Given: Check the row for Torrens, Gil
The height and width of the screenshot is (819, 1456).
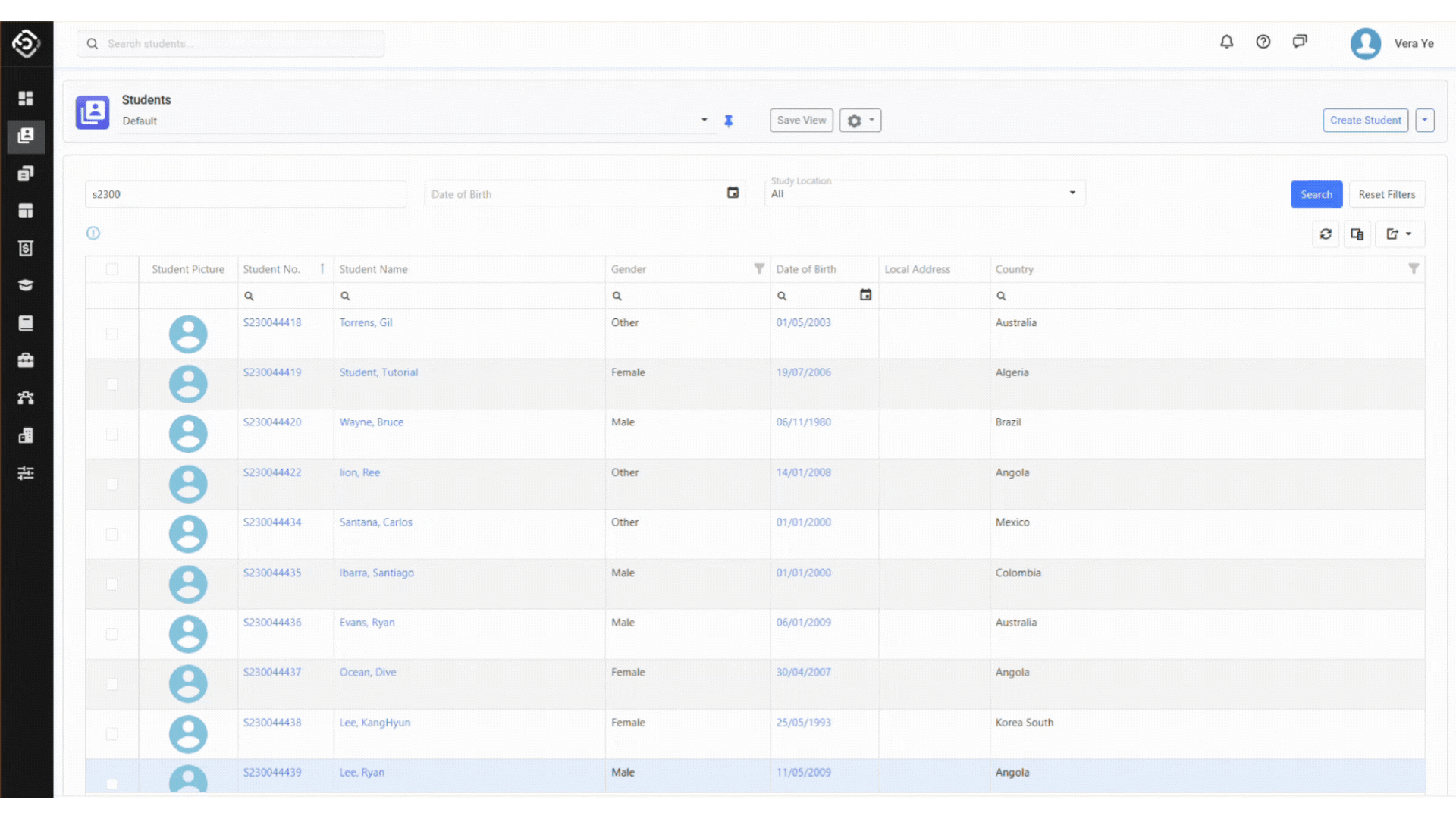Looking at the screenshot, I should [x=112, y=334].
